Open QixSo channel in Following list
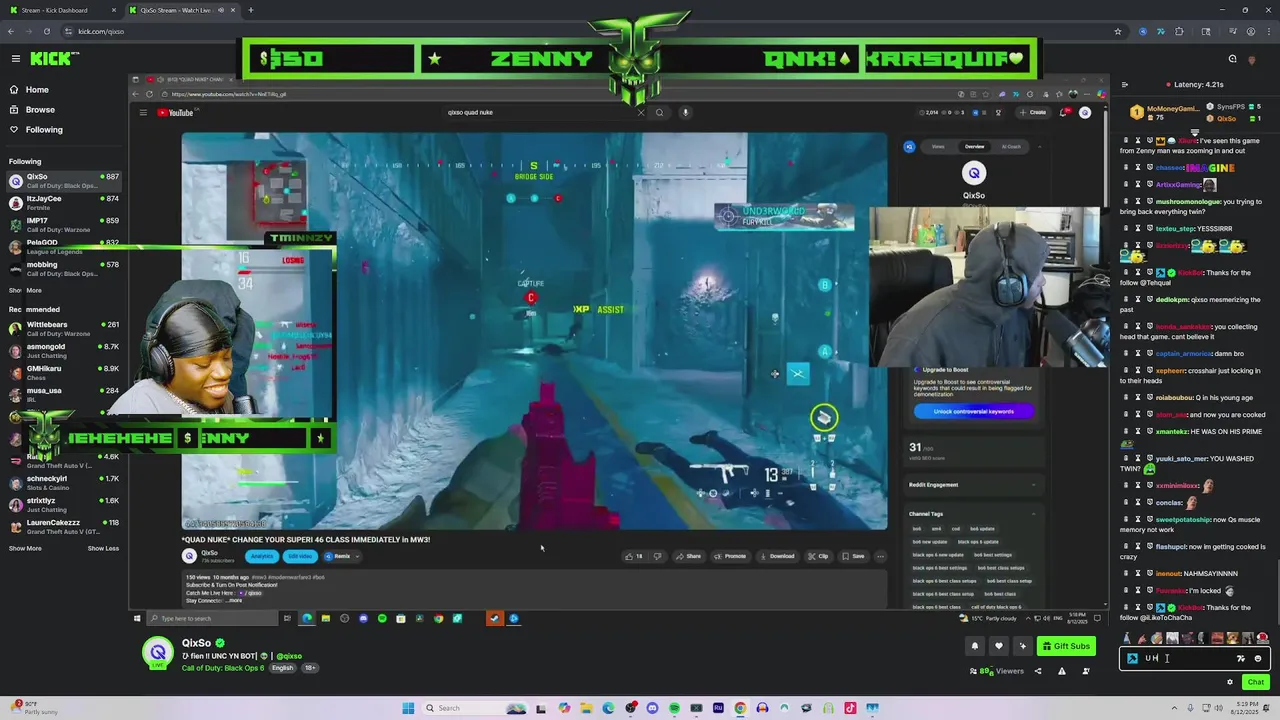This screenshot has height=720, width=1280. coord(63,181)
